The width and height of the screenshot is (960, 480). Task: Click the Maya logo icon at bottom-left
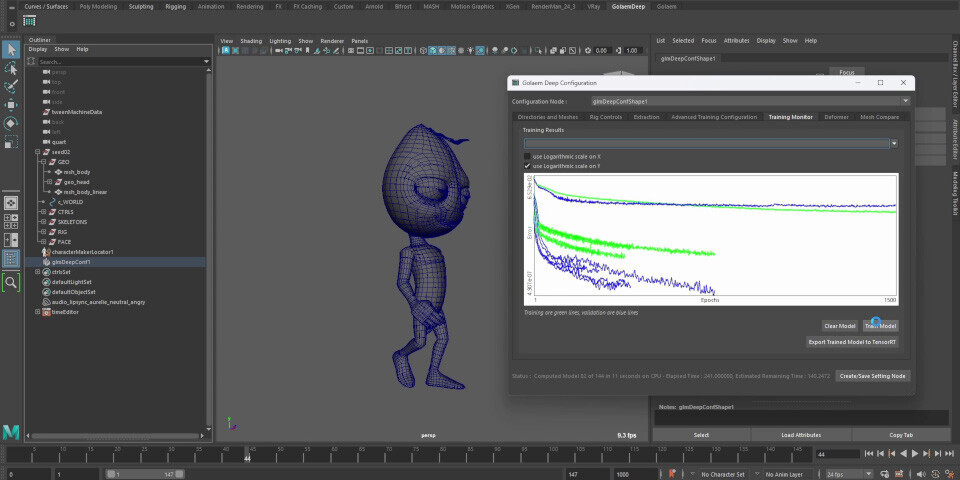11,432
